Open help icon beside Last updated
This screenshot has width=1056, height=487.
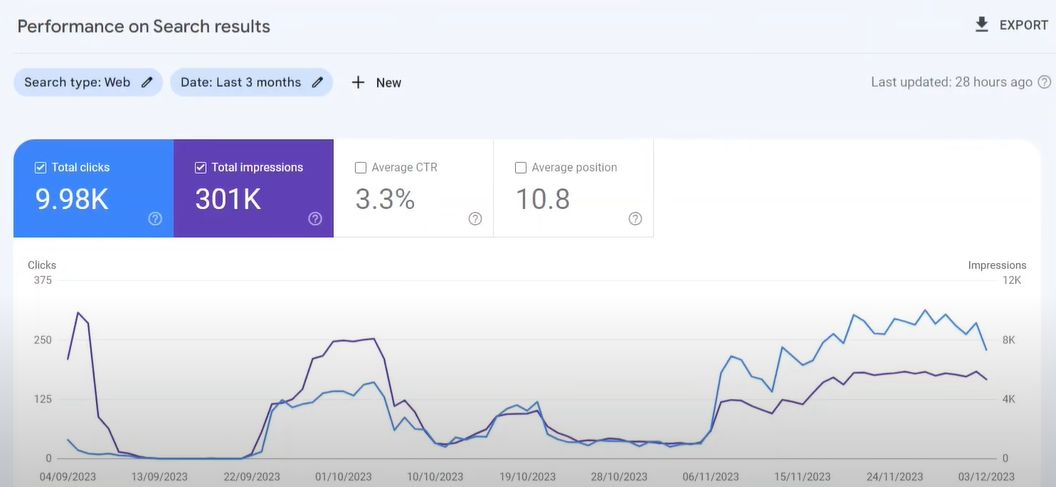1044,82
